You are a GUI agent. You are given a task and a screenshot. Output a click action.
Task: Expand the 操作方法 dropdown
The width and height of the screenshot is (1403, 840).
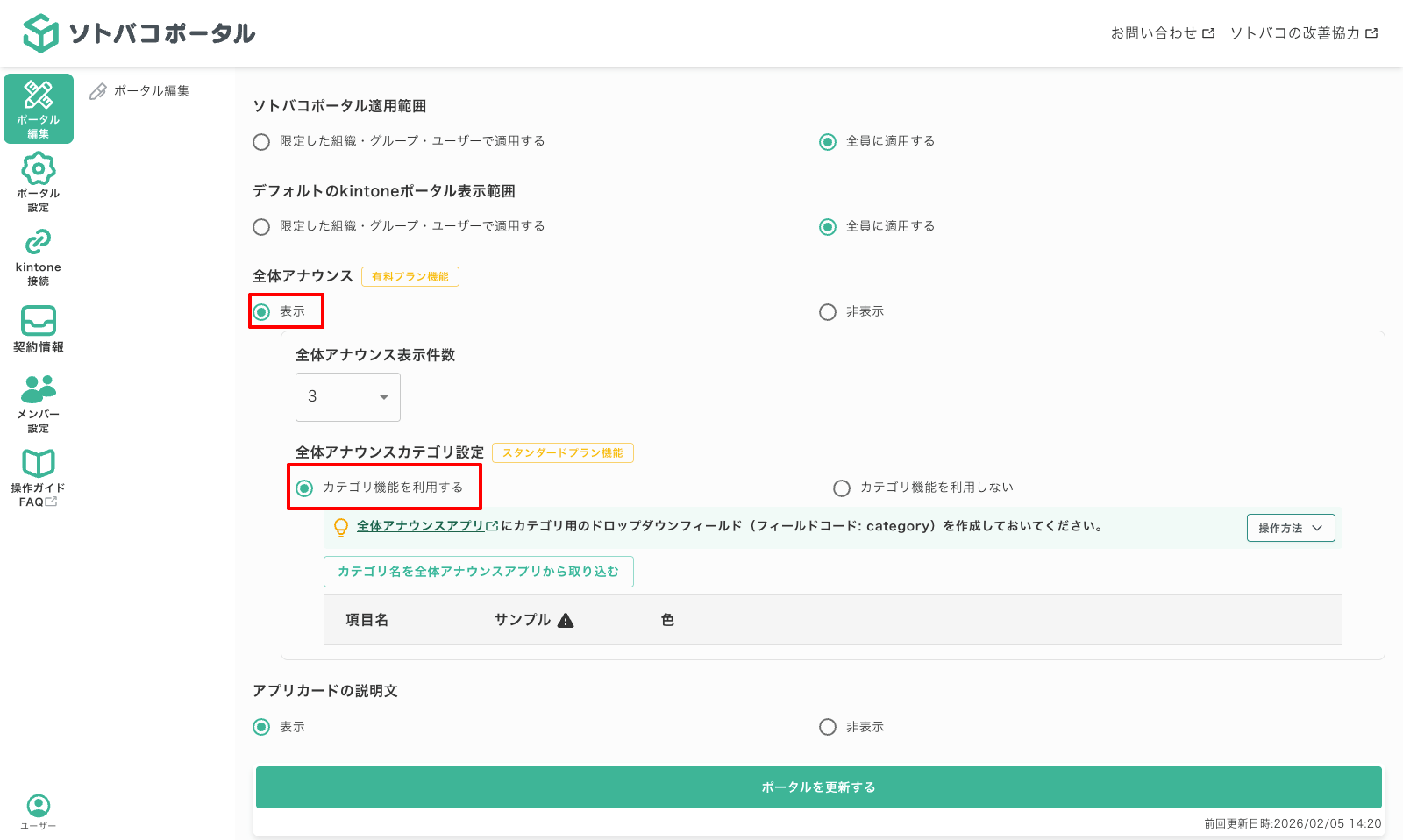[x=1290, y=528]
